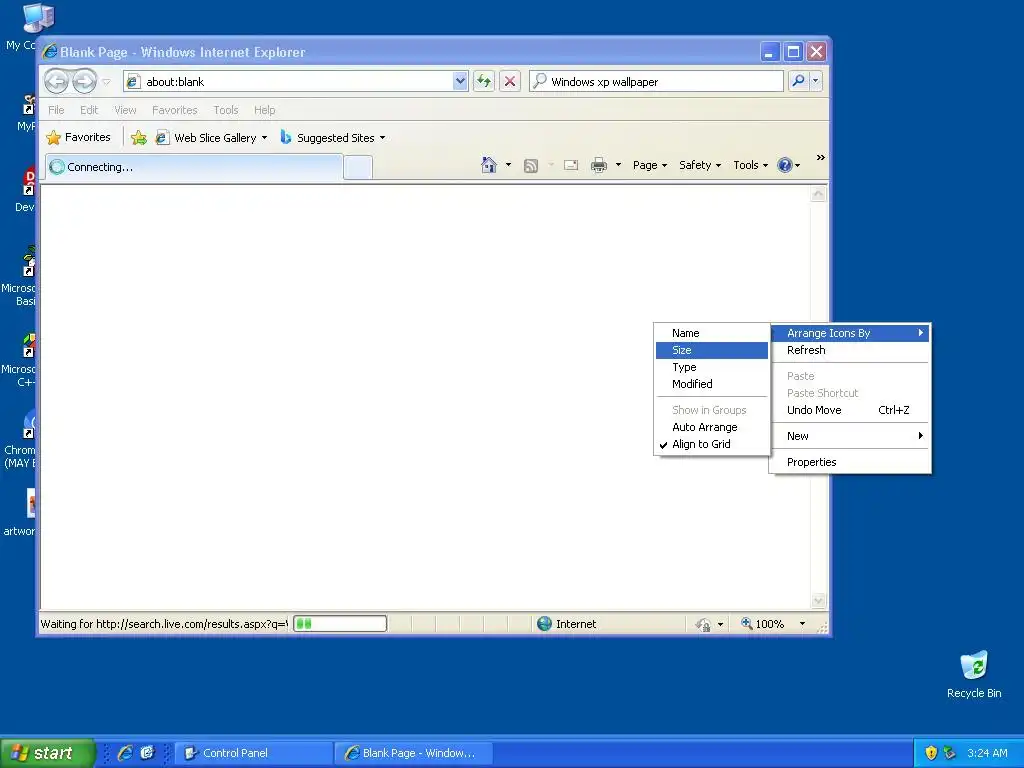Screen dimensions: 1024x768
Task: Open the Tools menu in menu bar
Action: click(x=225, y=110)
